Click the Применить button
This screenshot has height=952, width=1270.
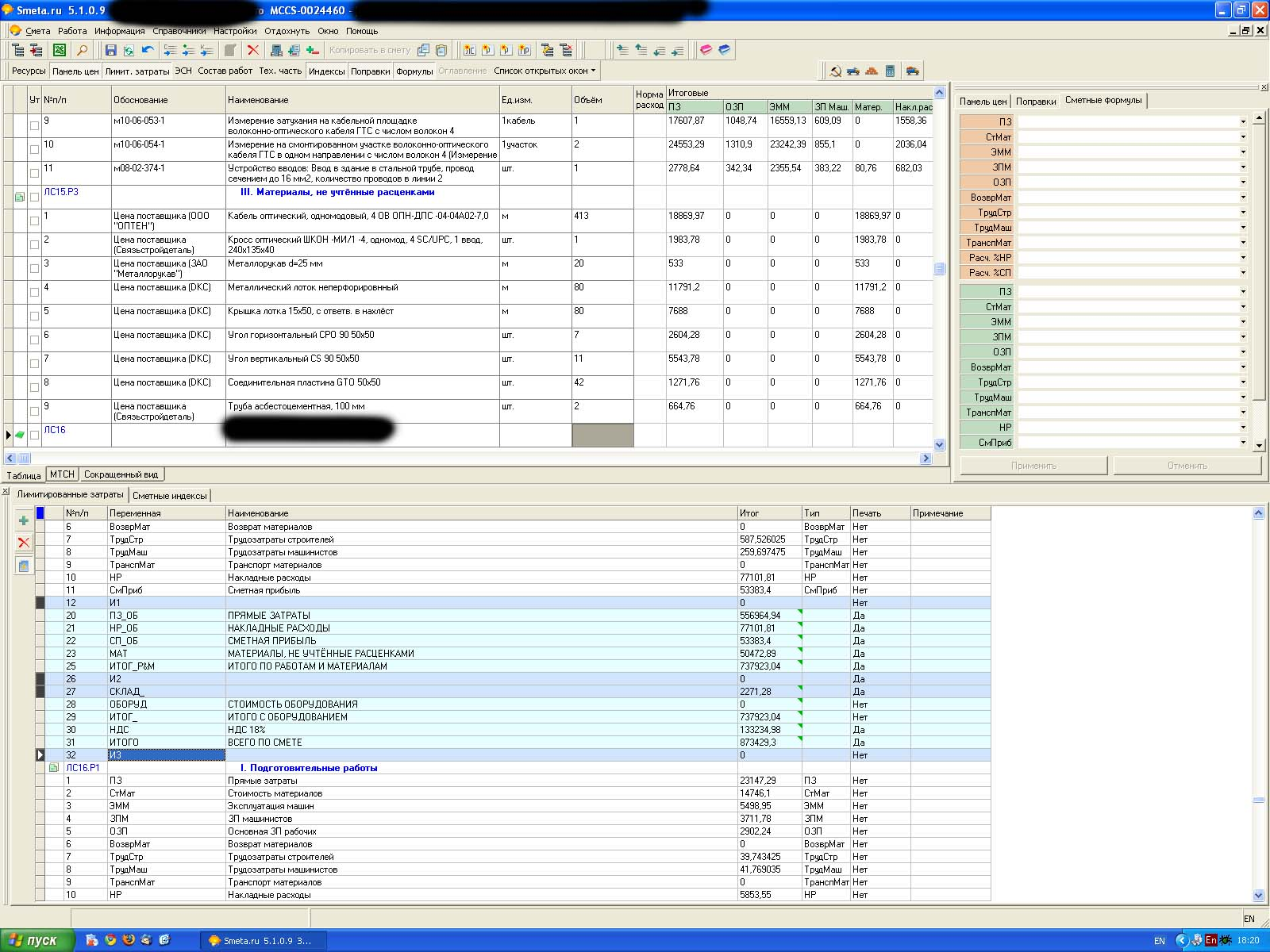[1033, 466]
